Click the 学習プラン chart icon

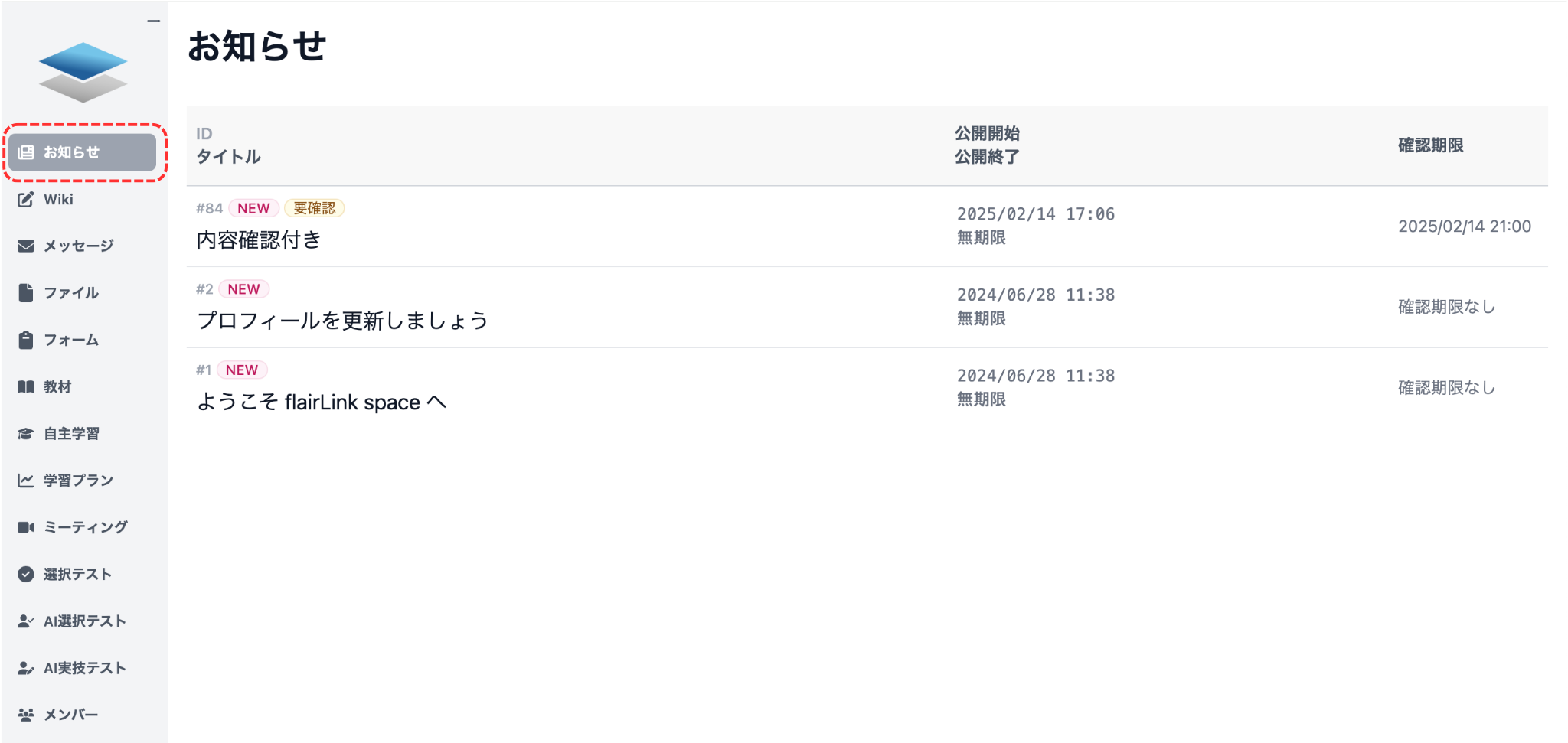click(x=26, y=481)
